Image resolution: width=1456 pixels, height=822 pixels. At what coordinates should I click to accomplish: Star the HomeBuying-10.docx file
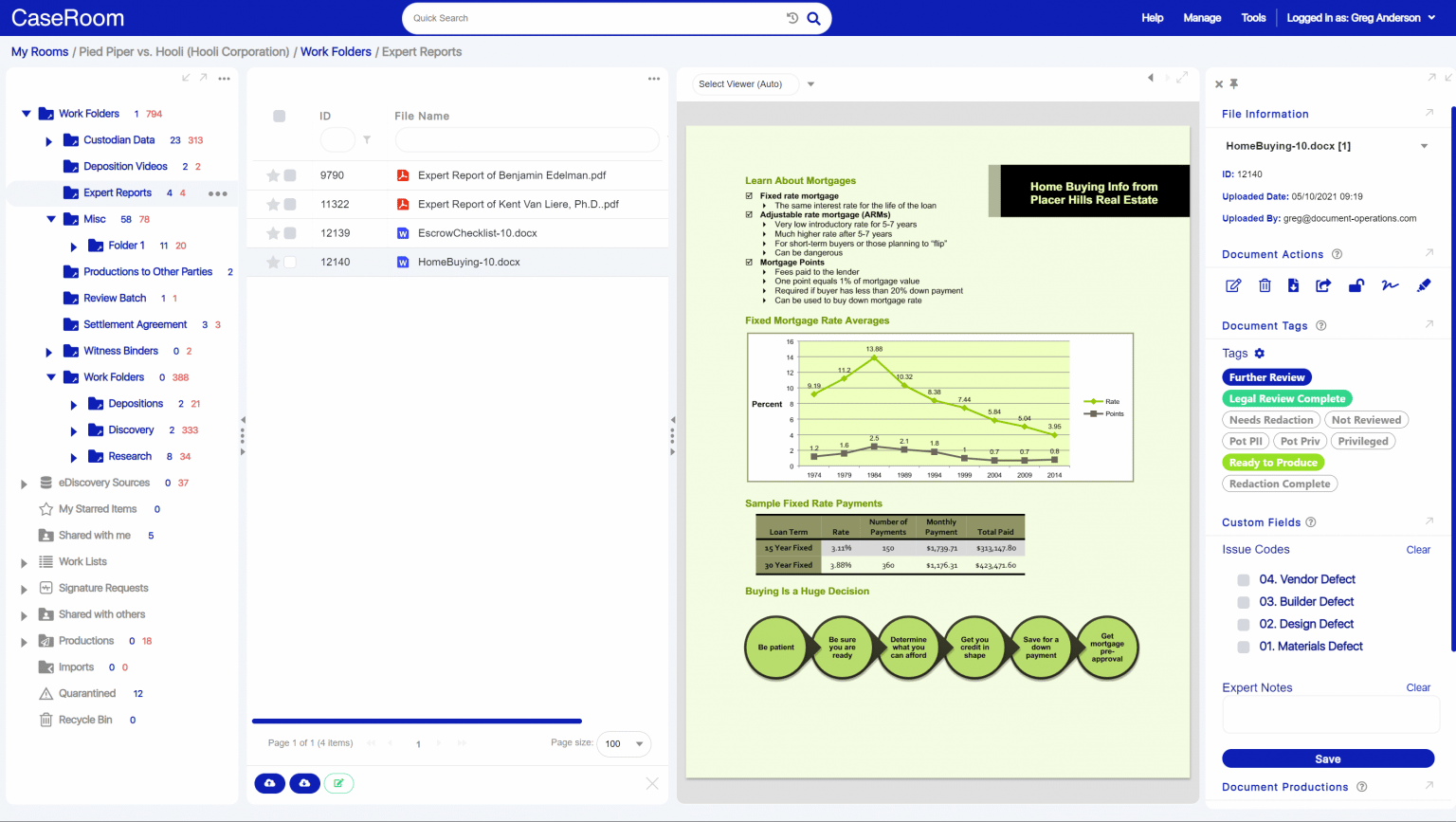coord(273,263)
